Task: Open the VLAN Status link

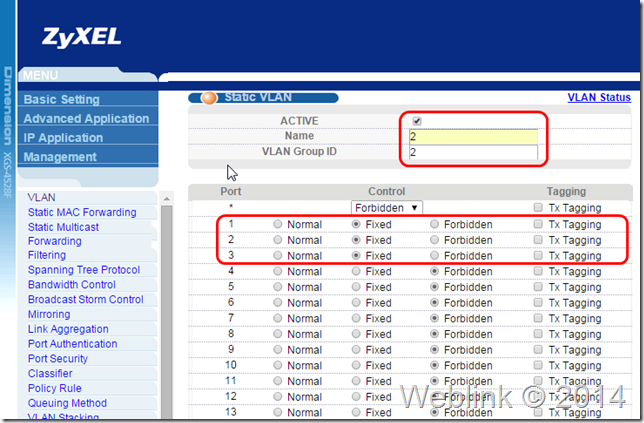Action: coord(599,97)
